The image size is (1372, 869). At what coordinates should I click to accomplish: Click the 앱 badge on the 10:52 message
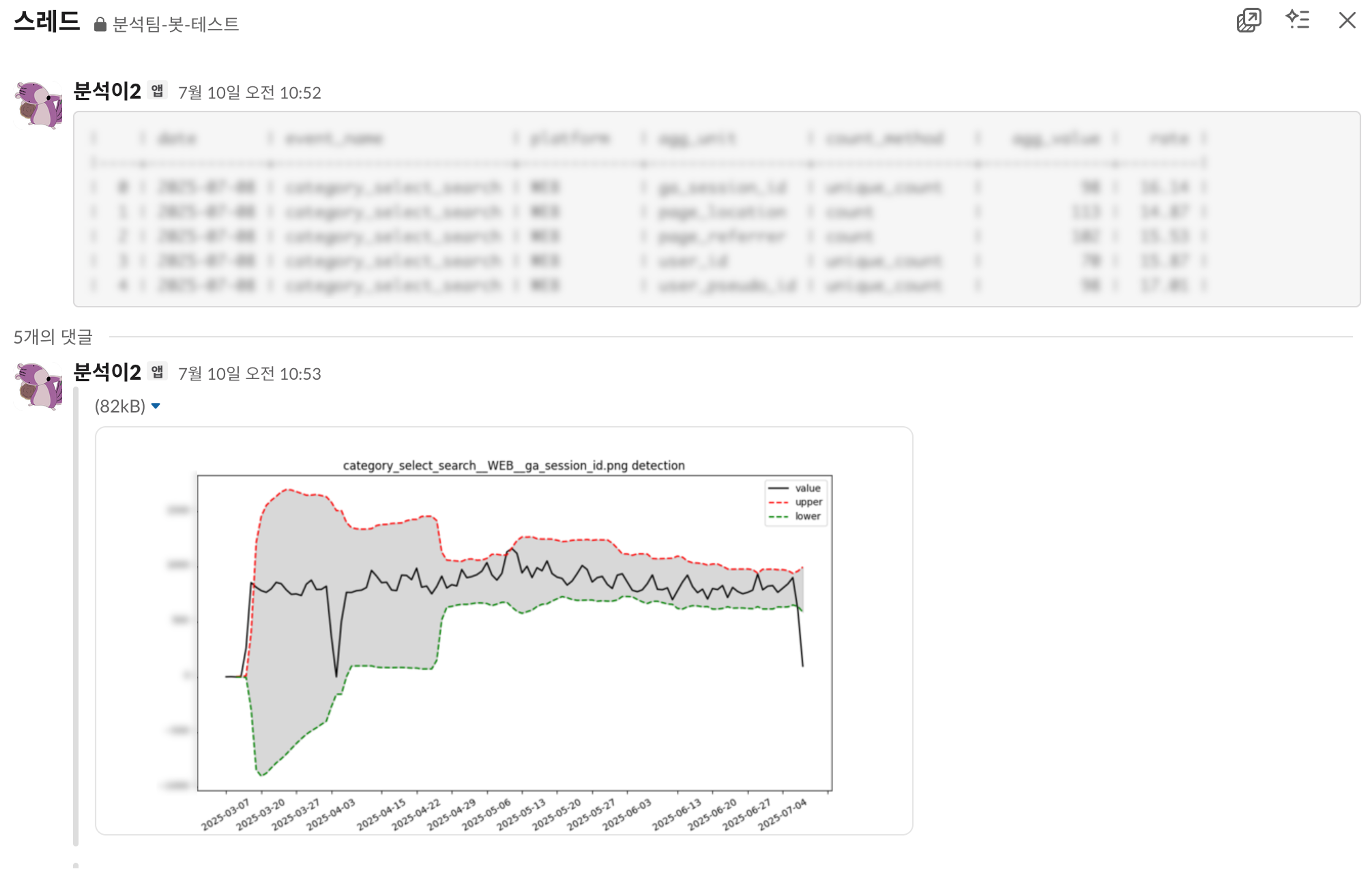[x=157, y=90]
